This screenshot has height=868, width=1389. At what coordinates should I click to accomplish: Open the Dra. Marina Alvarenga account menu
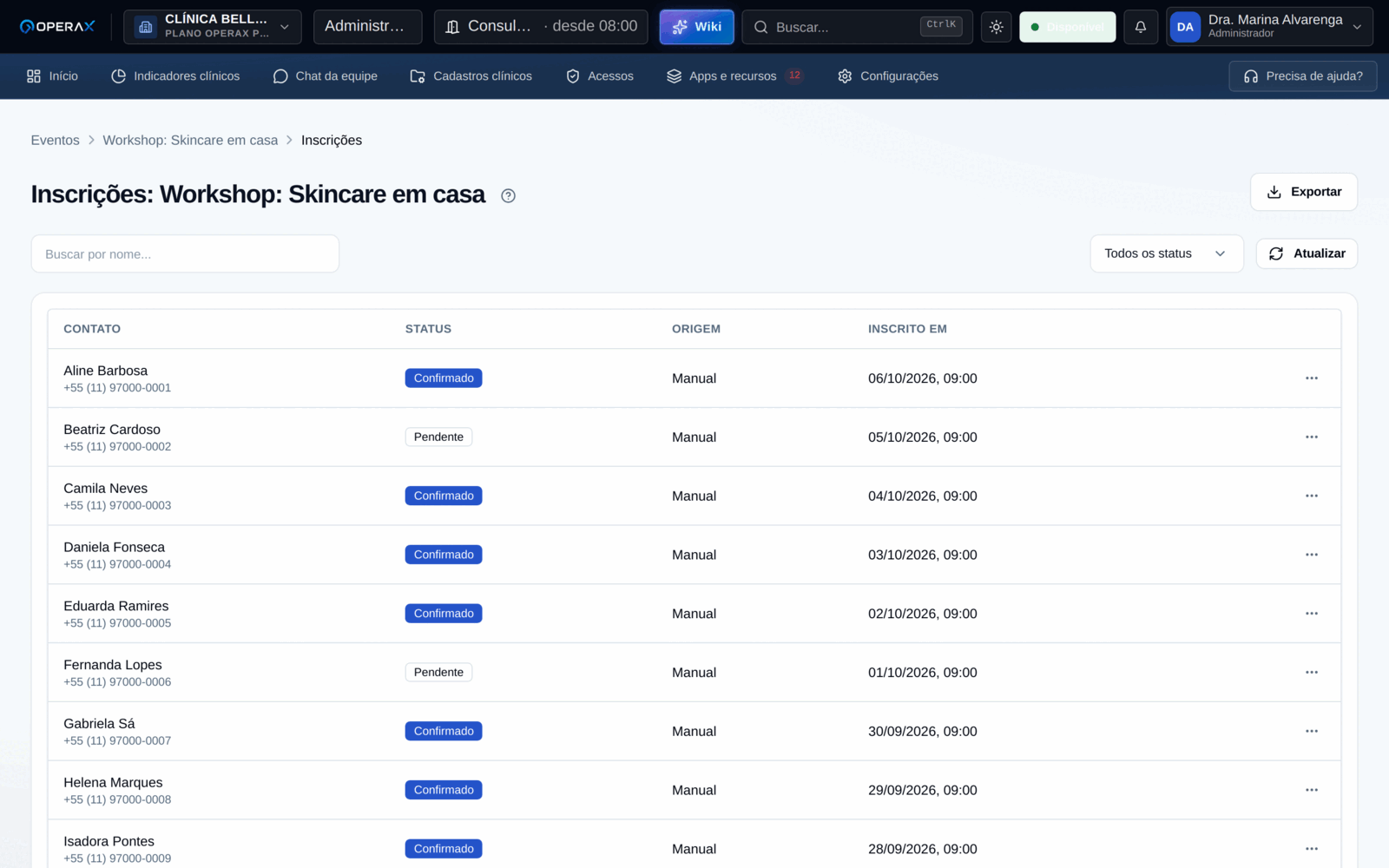point(1269,27)
